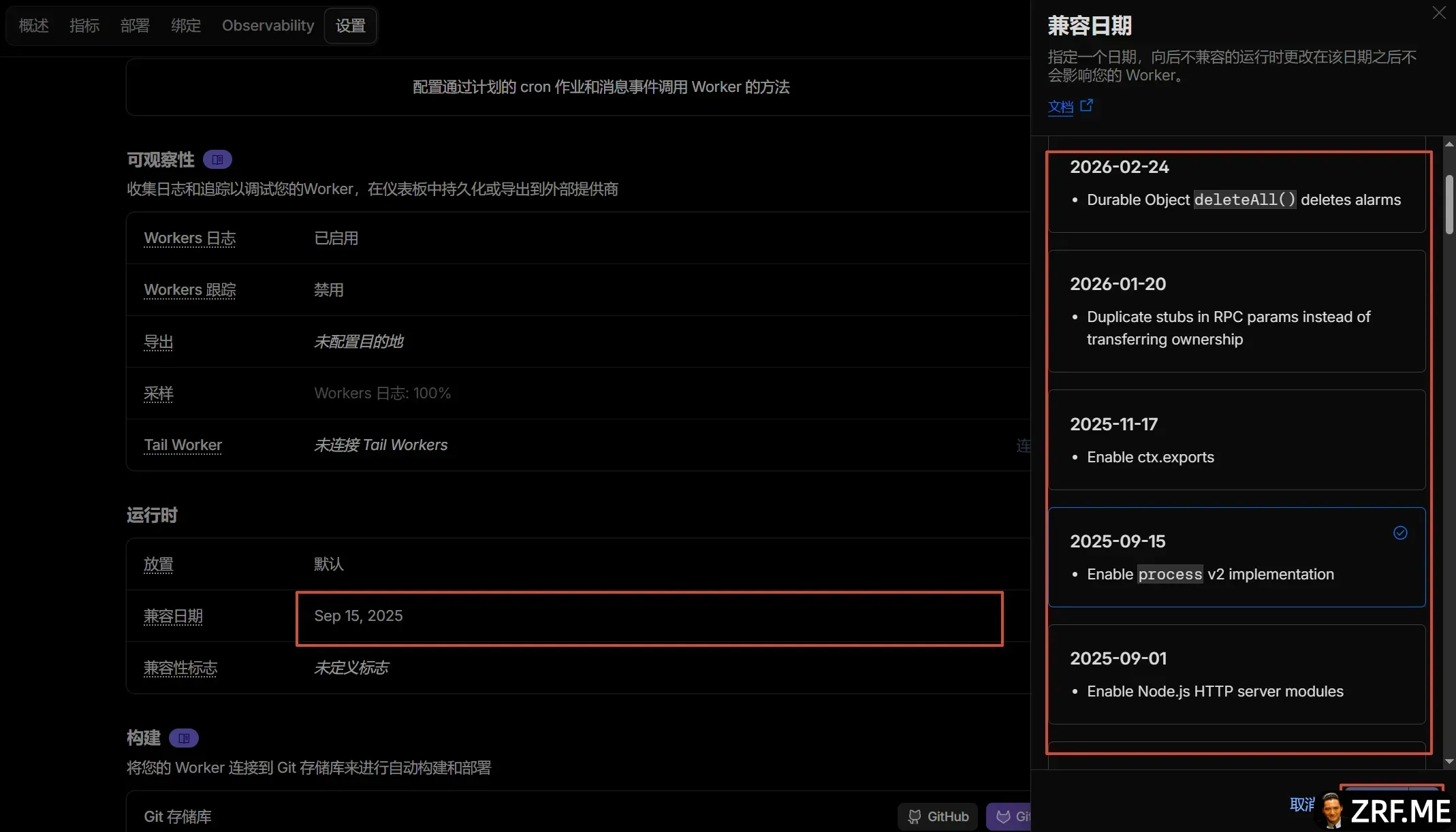Click the 导出 row label
This screenshot has height=832, width=1456.
pos(159,342)
